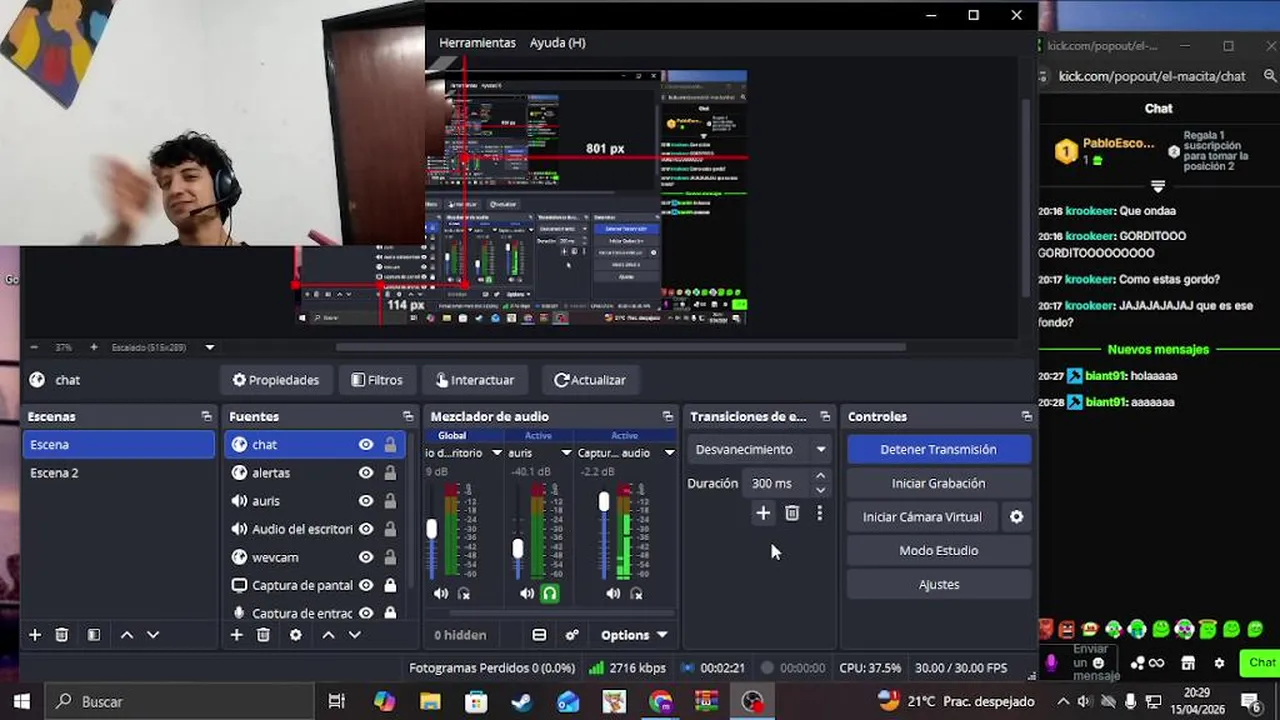Open advanced audio properties gears icon
The width and height of the screenshot is (1280, 720).
(572, 635)
